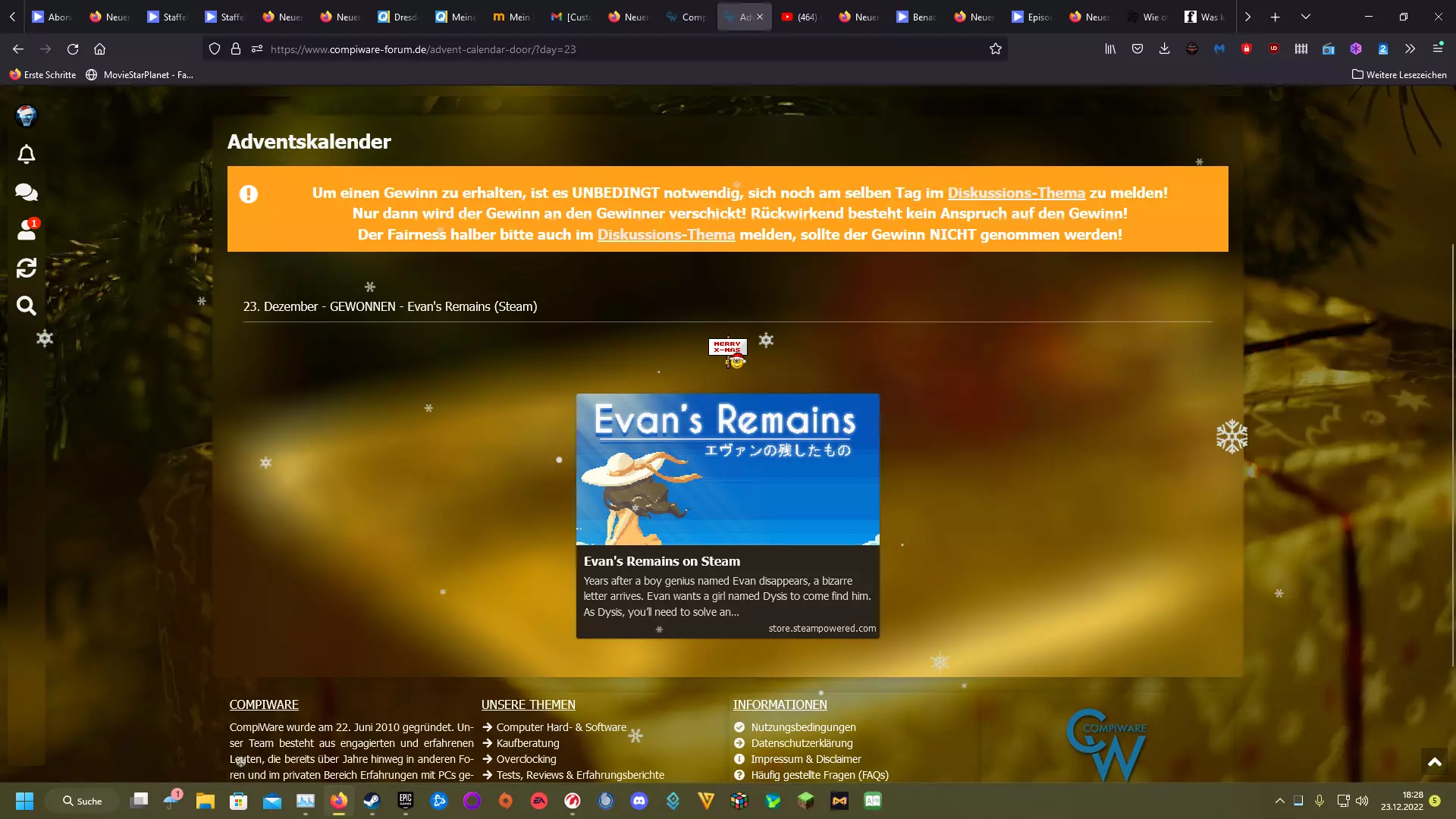The width and height of the screenshot is (1456, 819).
Task: Click the CompiWare footer logo
Action: (1106, 745)
